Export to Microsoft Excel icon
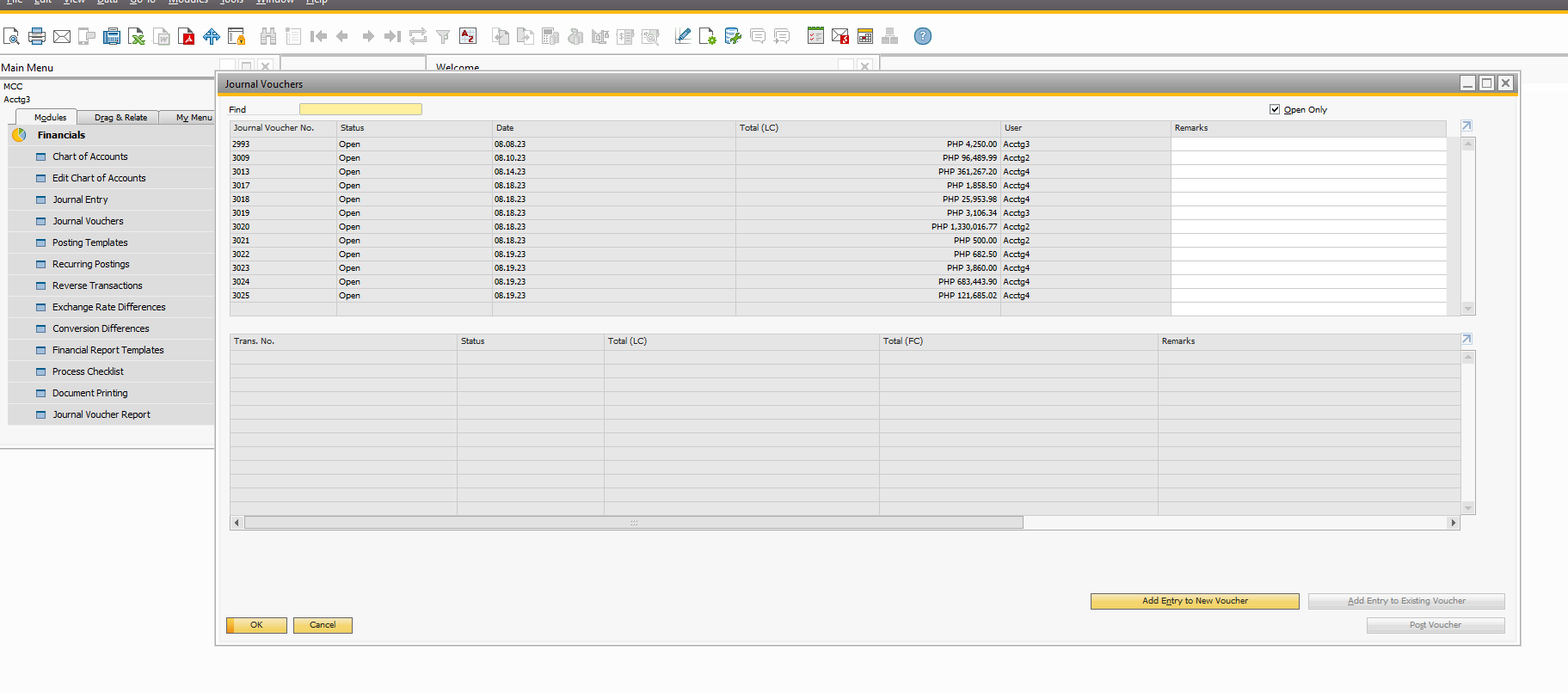 (137, 36)
